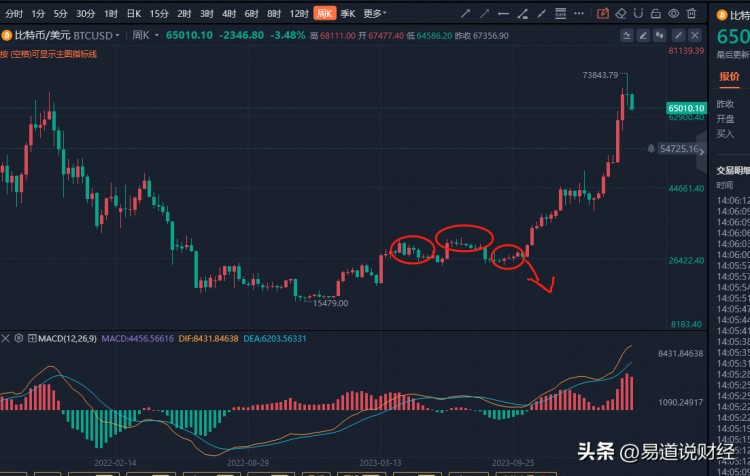Select the horizontal line drawing tool

point(503,14)
